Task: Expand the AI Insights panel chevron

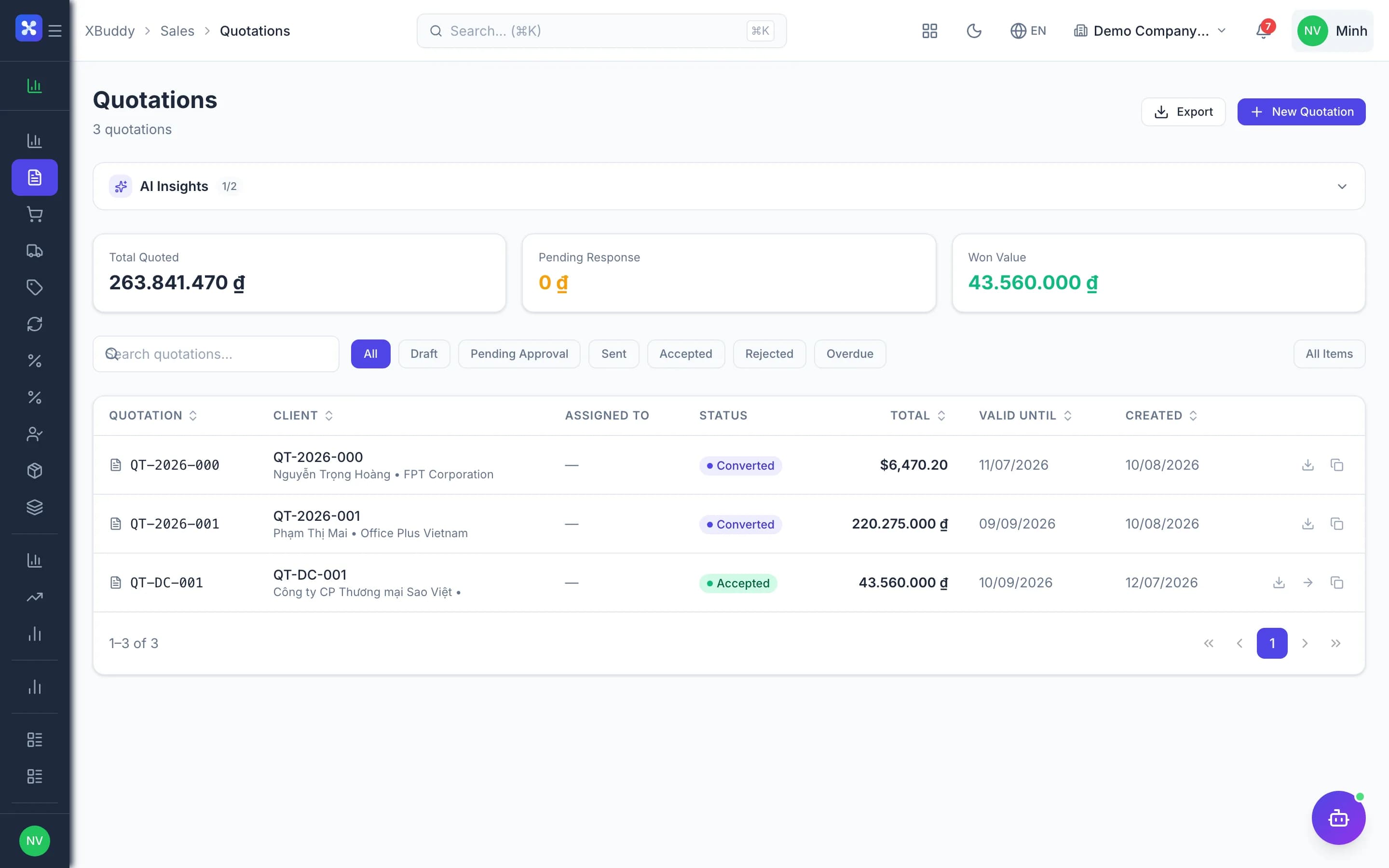Action: click(x=1342, y=187)
